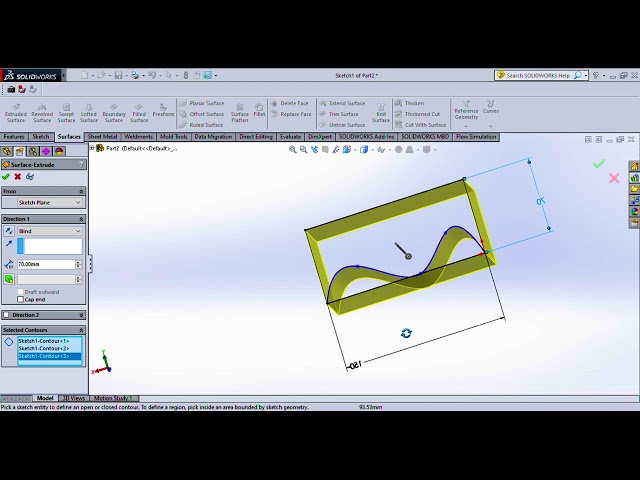Click the Extend Surface command

342,103
